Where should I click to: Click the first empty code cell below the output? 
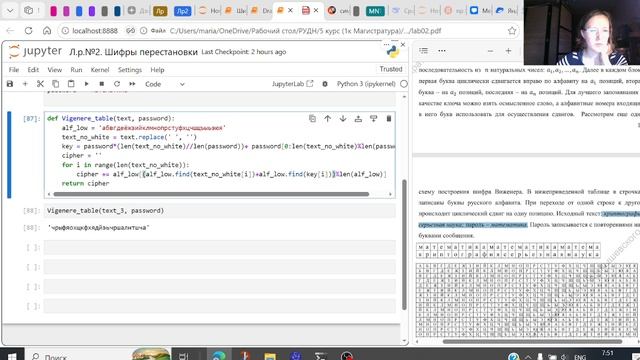(x=220, y=247)
